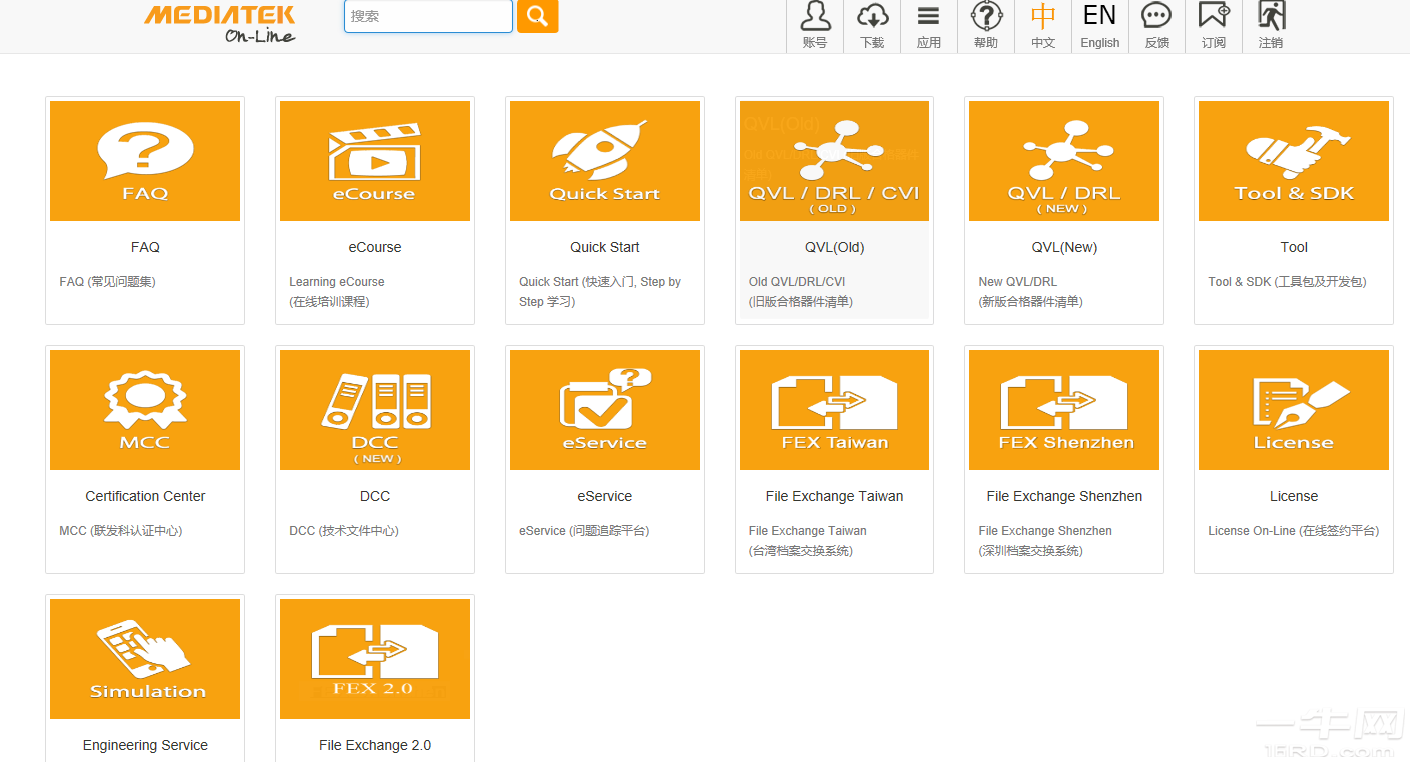The image size is (1410, 762).
Task: Open the Tool & SDK hammer tile icon
Action: (1294, 161)
